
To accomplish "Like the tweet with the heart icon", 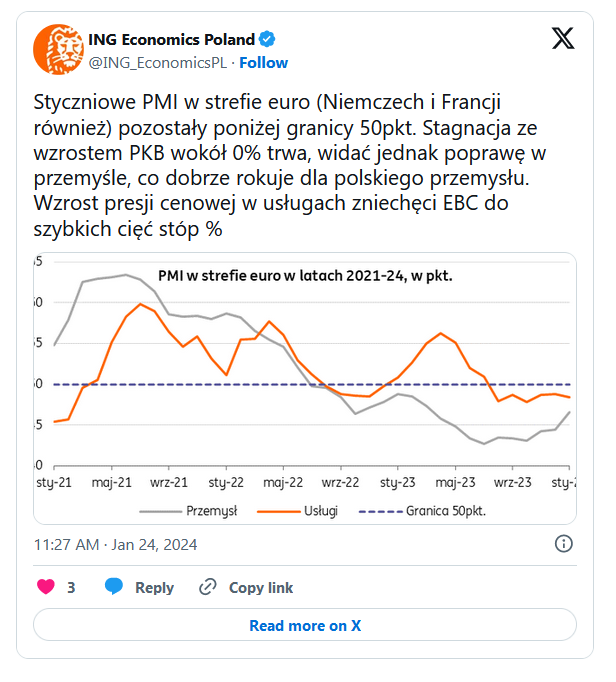I will tap(46, 587).
